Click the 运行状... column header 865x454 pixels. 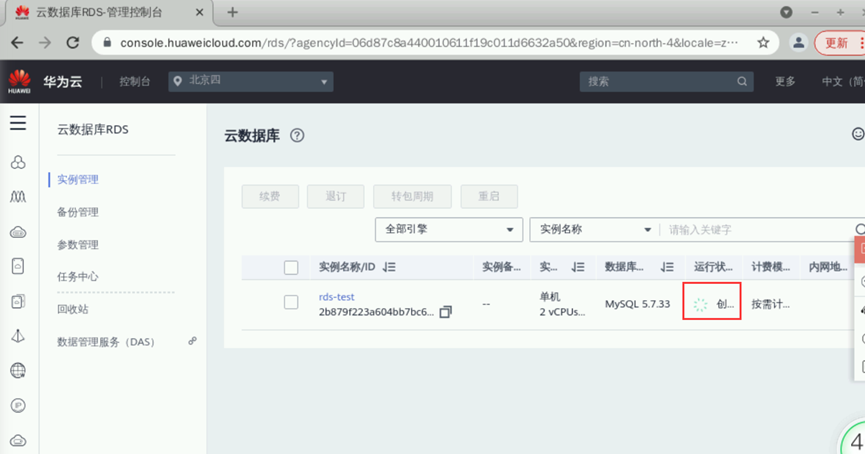[713, 267]
